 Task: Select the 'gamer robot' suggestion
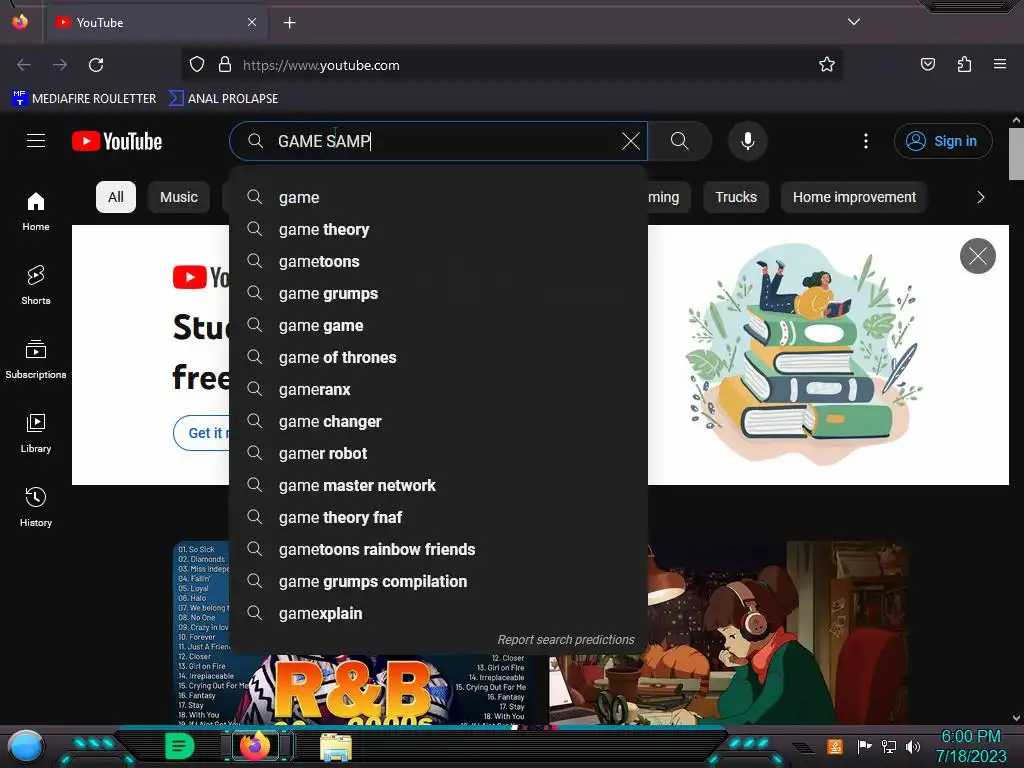coord(438,453)
